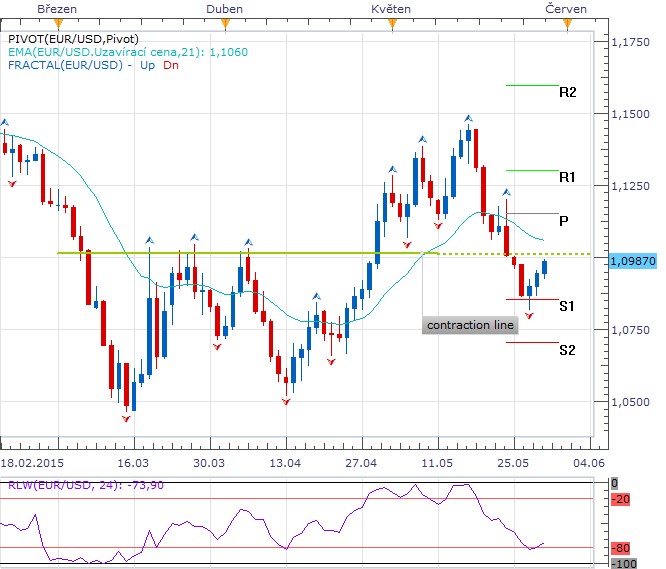This screenshot has width=666, height=569.
Task: Select the R2 pivot resistance line label
Action: click(567, 92)
